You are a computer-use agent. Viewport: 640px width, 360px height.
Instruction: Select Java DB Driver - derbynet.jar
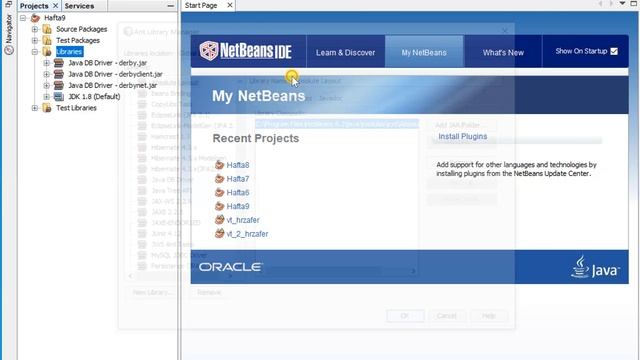(x=113, y=85)
